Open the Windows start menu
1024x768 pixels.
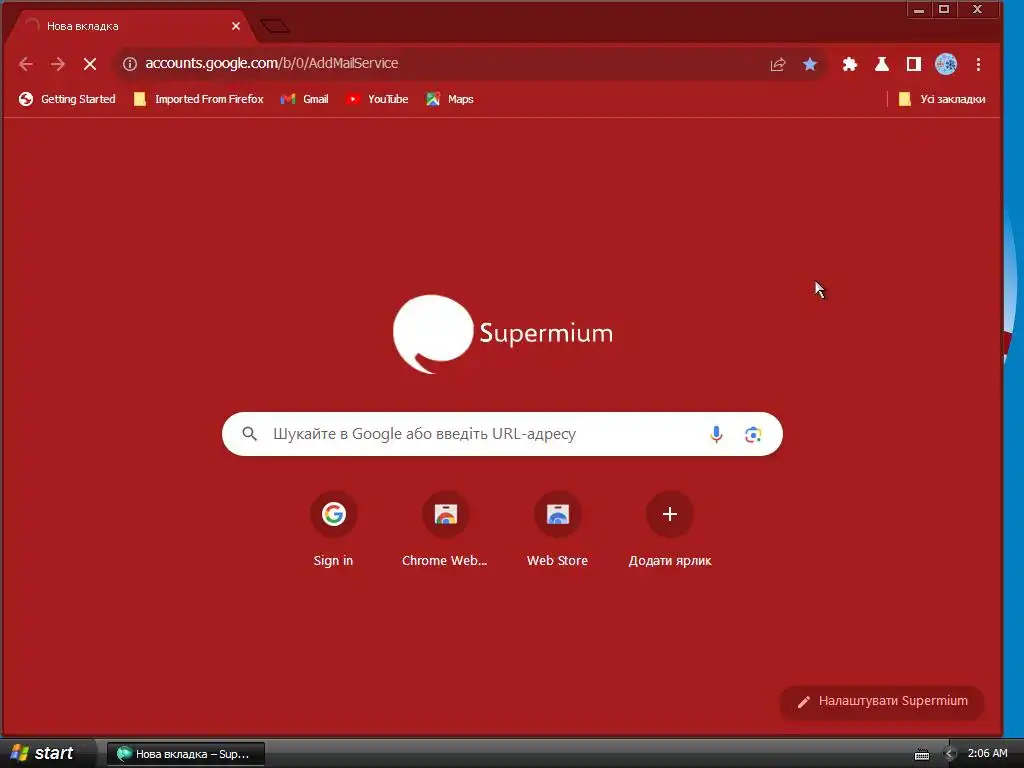[x=46, y=753]
